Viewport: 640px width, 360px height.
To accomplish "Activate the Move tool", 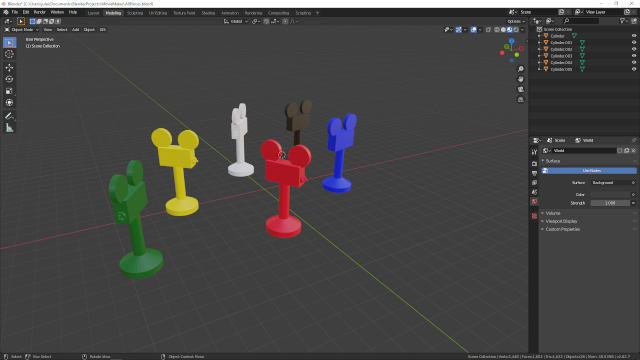I will (9, 67).
